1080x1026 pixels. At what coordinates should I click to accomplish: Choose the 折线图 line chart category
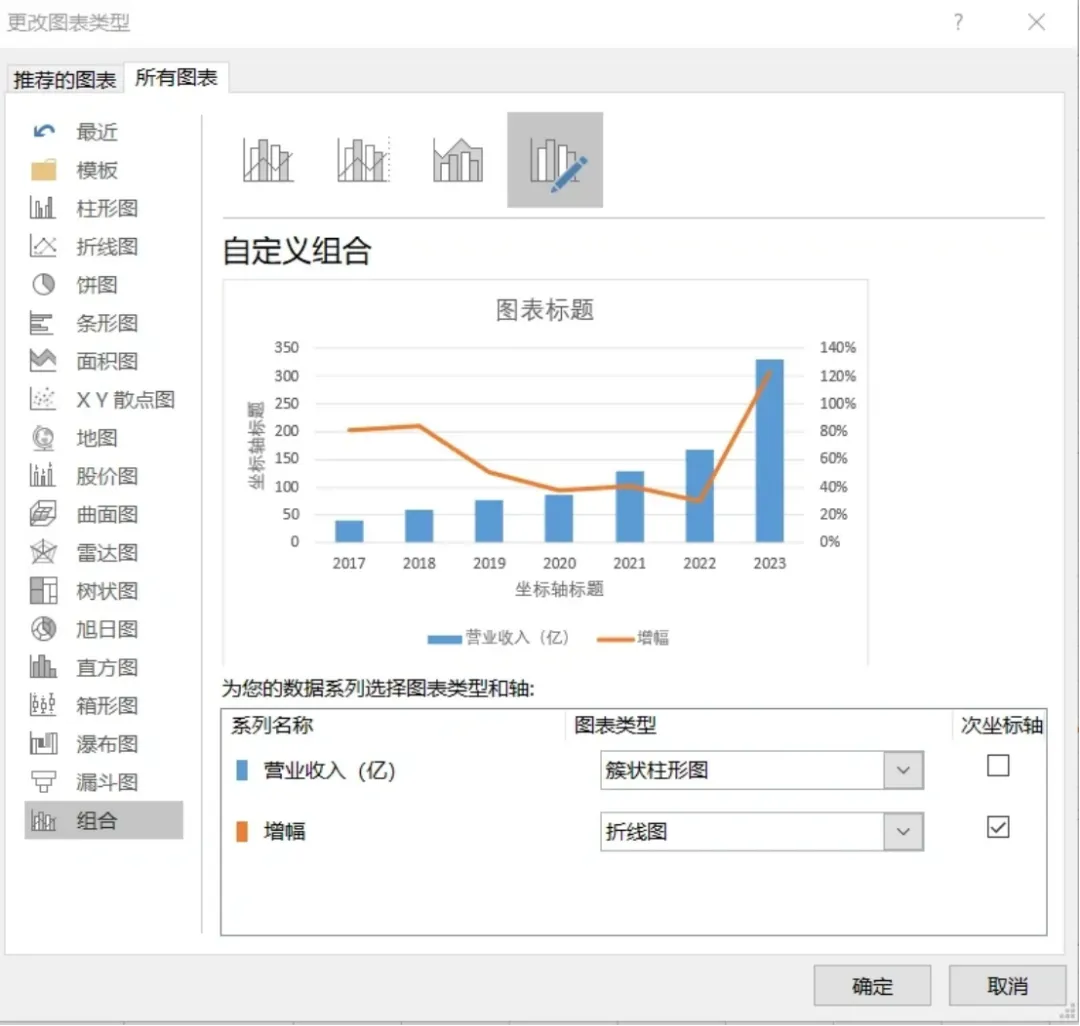click(103, 247)
